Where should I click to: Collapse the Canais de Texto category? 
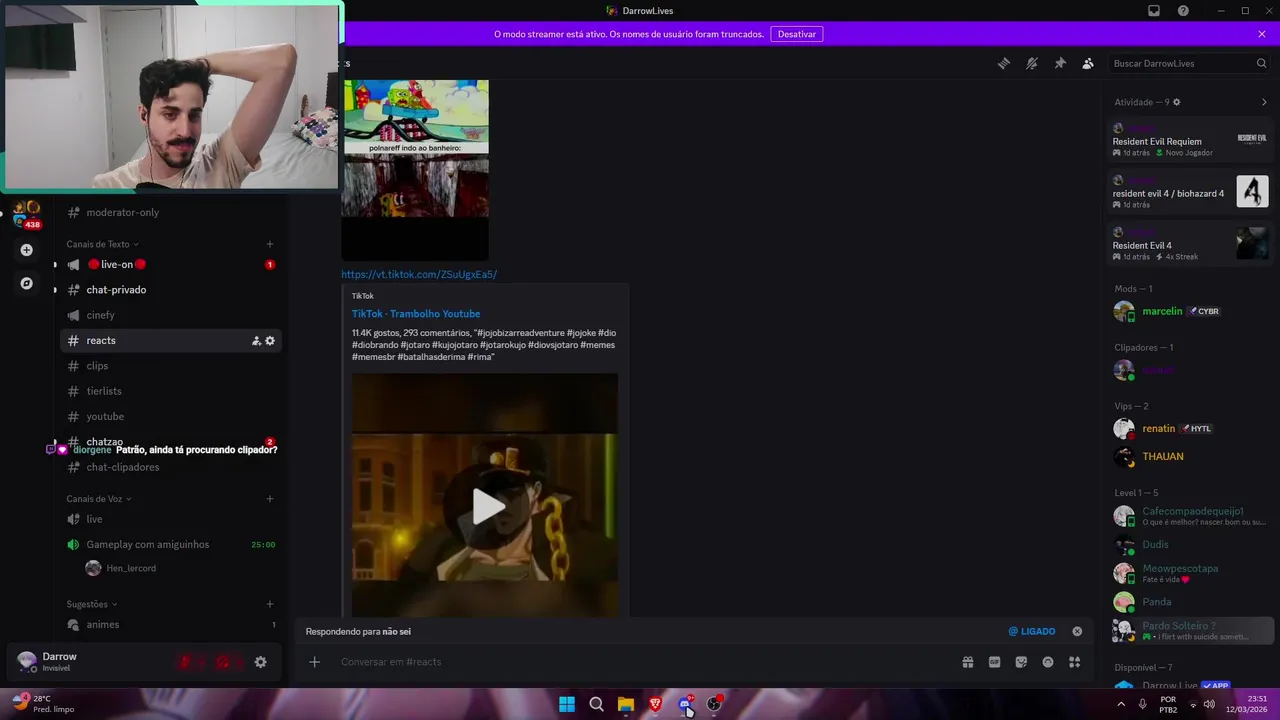102,244
